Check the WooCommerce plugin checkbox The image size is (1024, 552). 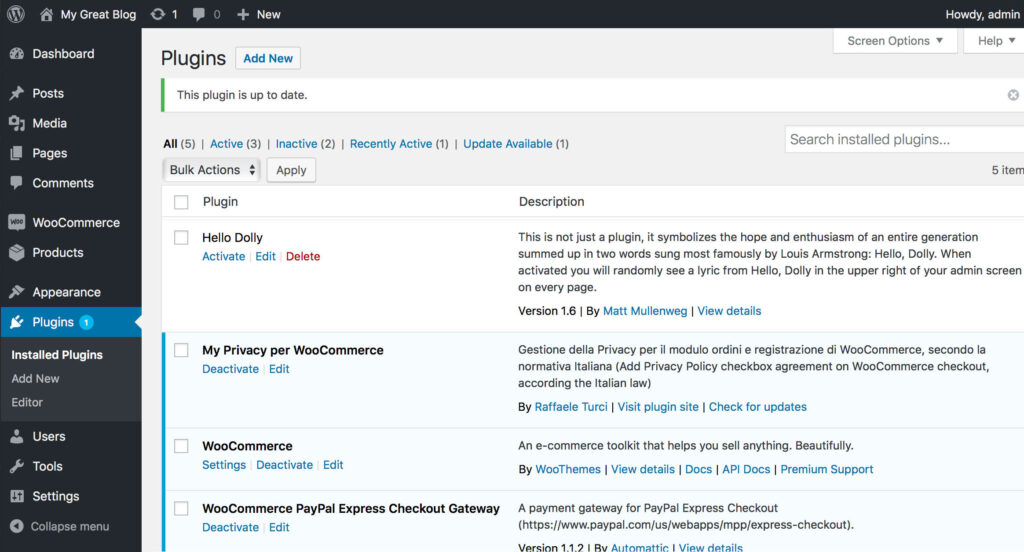click(181, 446)
